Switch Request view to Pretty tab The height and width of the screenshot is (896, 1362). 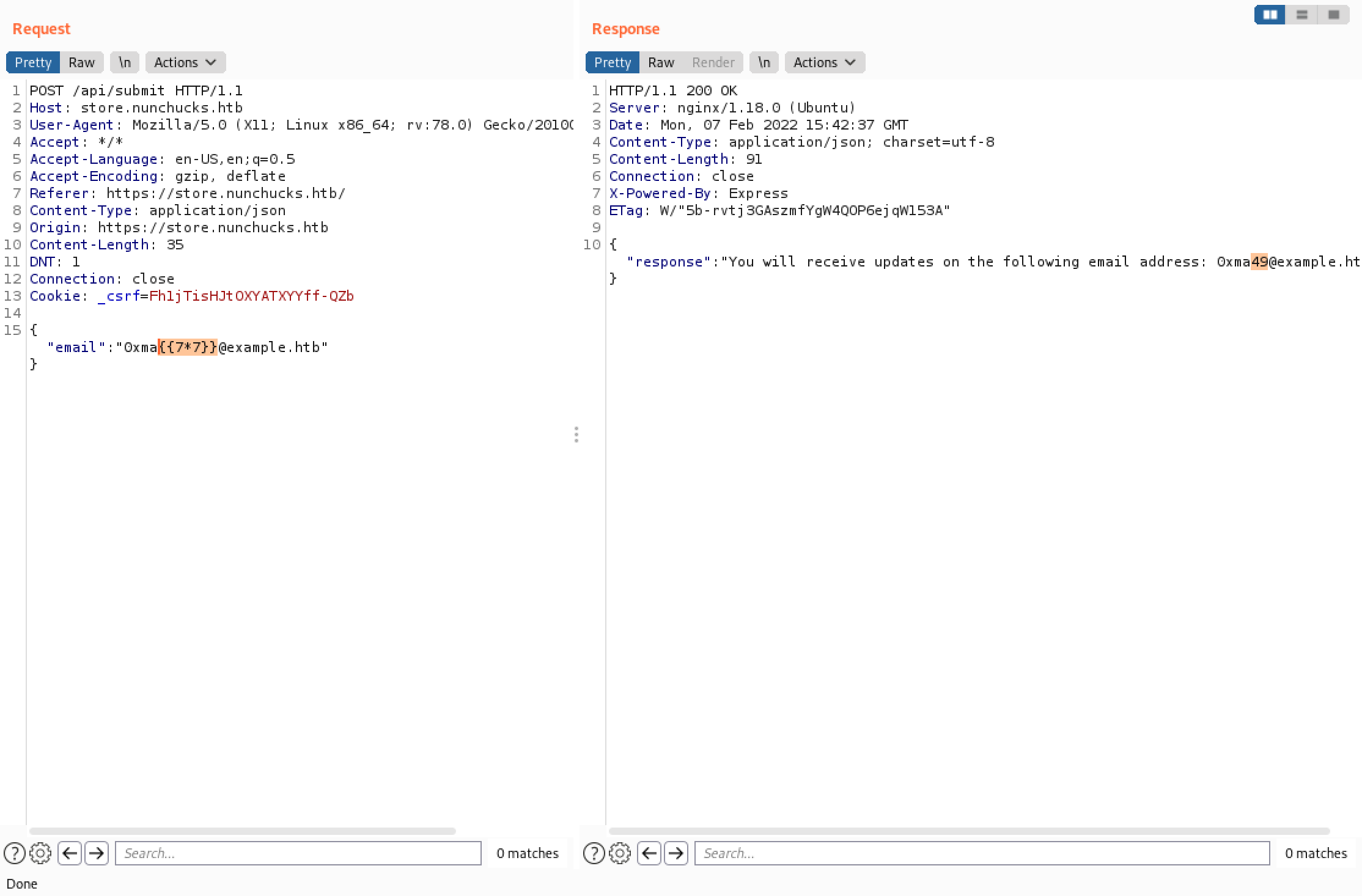[x=33, y=62]
